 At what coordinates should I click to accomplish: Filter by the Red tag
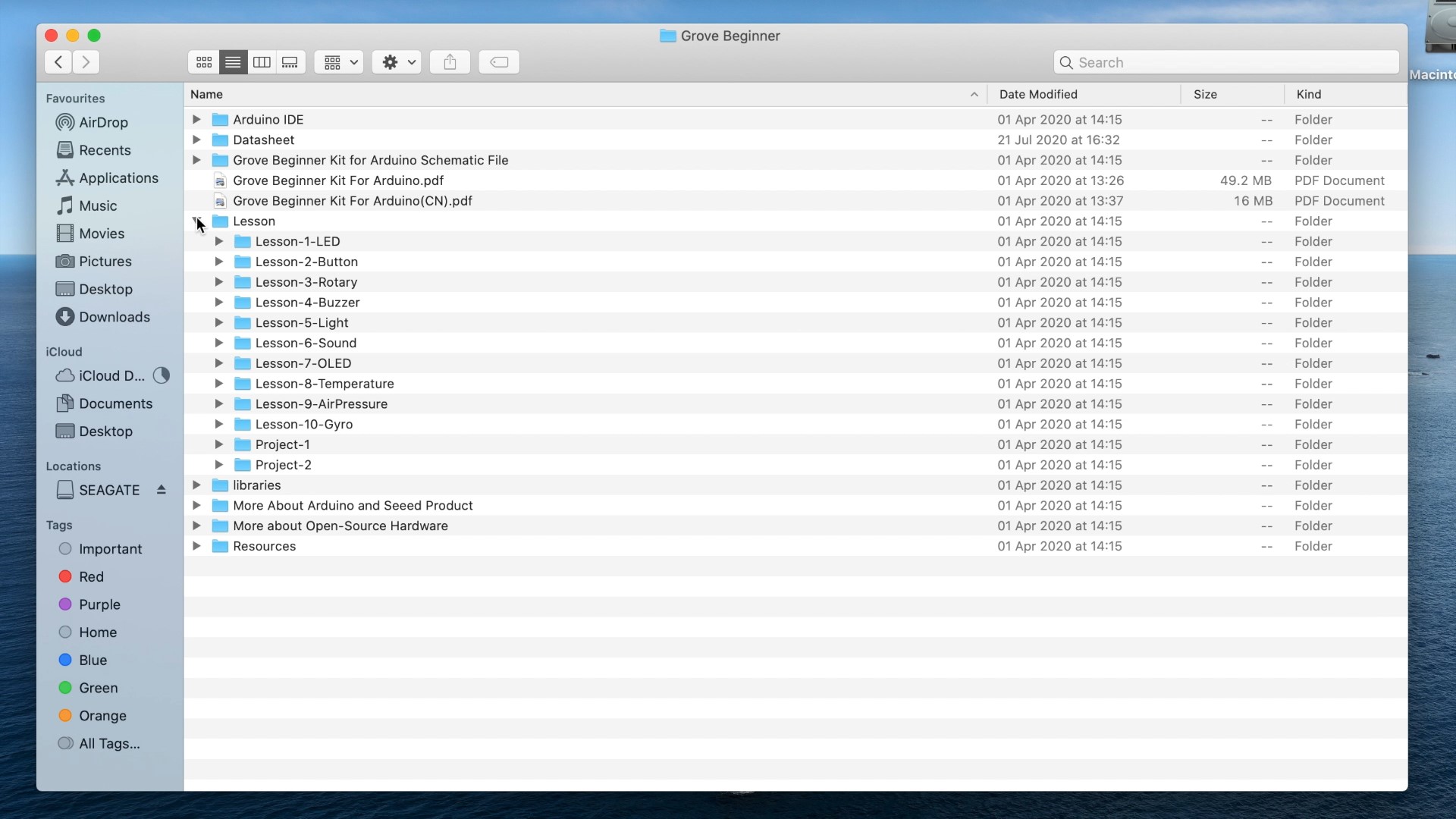91,576
